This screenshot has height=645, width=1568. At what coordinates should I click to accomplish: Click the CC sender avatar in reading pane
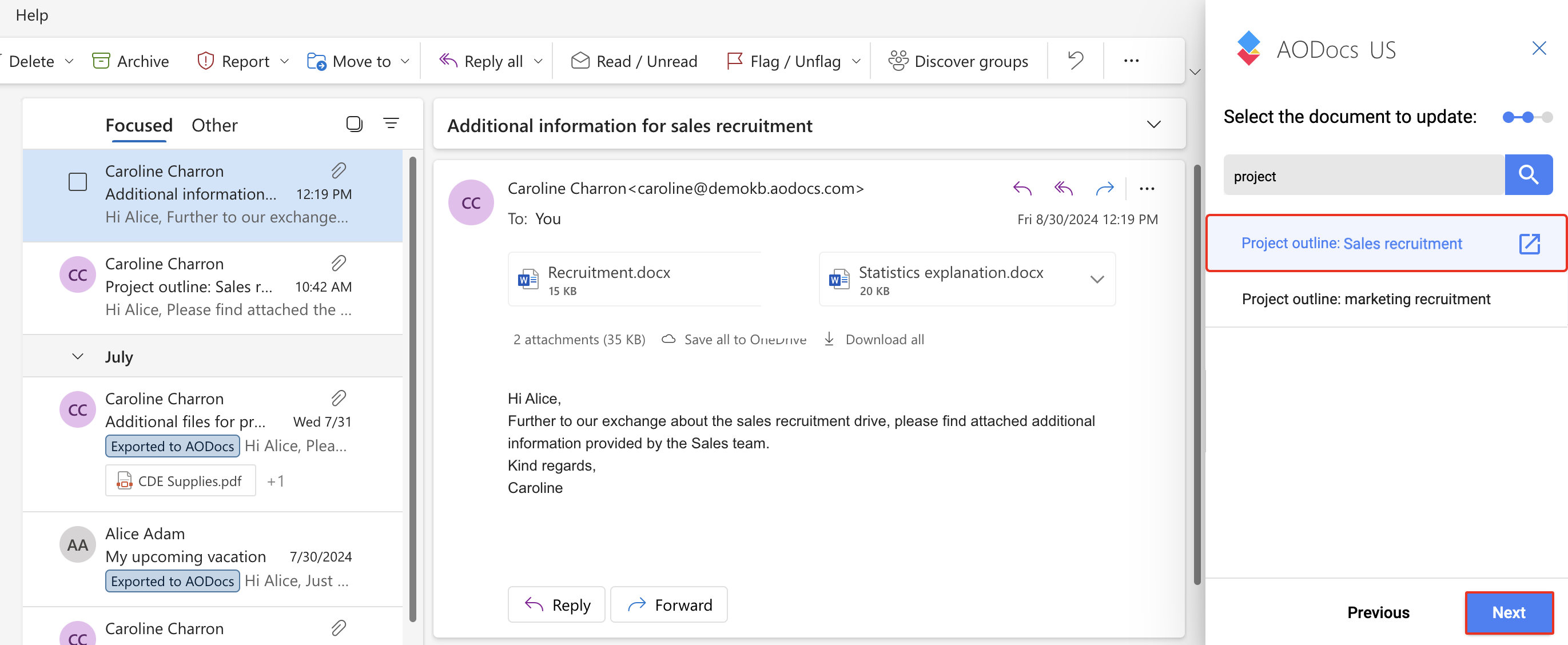pos(470,202)
